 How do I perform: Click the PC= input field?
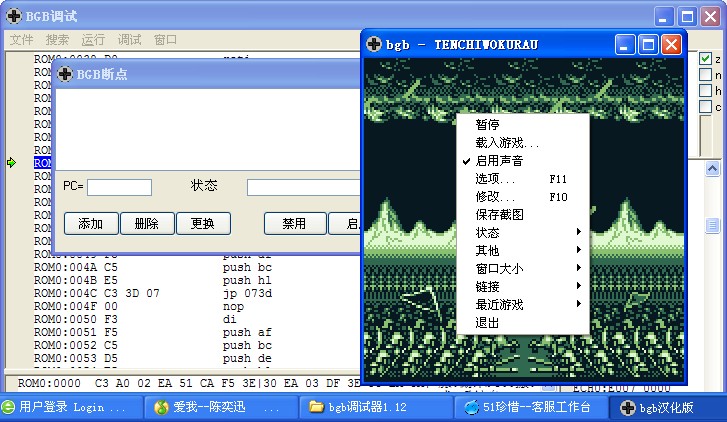[x=120, y=187]
